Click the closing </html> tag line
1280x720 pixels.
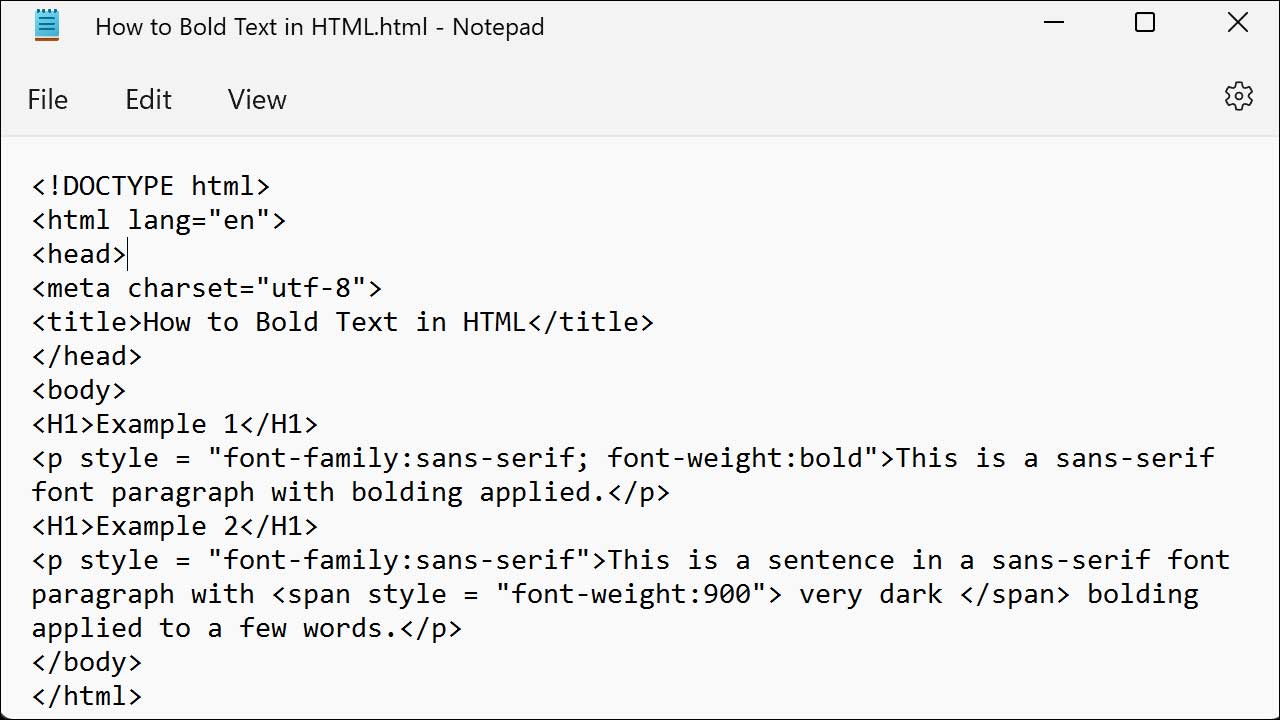(87, 696)
